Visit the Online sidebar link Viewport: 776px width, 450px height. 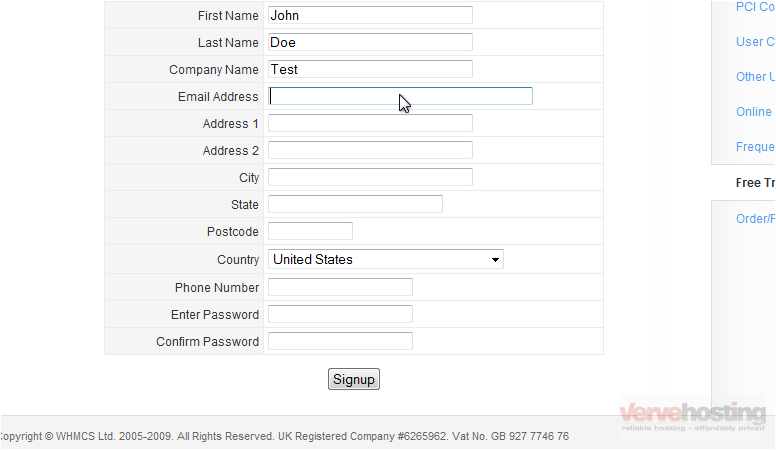[754, 112]
